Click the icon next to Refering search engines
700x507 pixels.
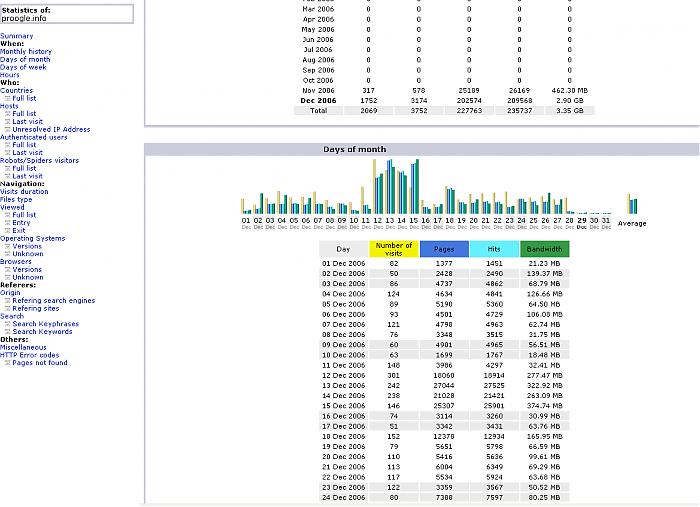pyautogui.click(x=8, y=301)
